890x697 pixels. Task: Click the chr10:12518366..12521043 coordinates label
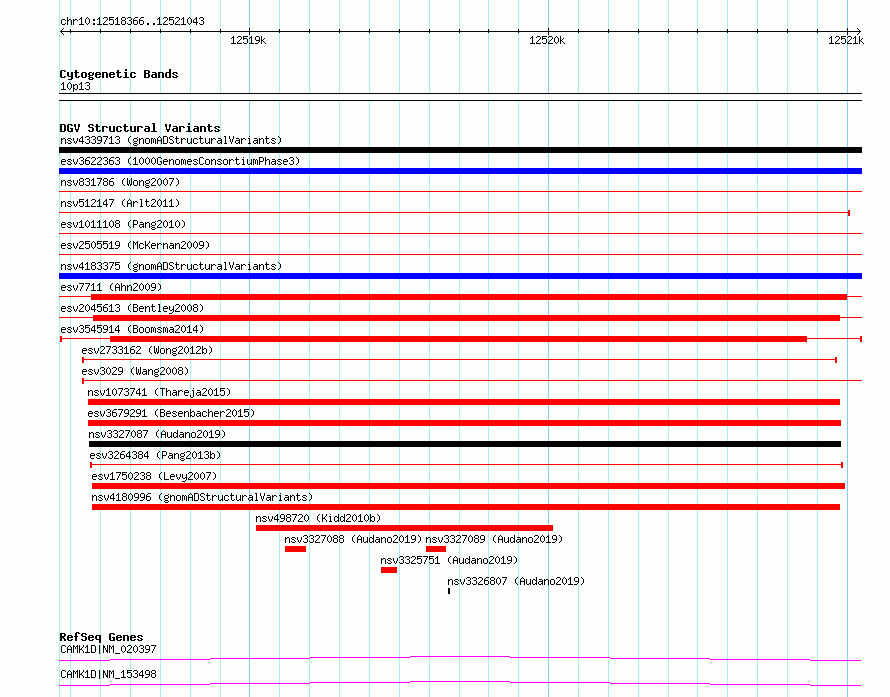(132, 21)
